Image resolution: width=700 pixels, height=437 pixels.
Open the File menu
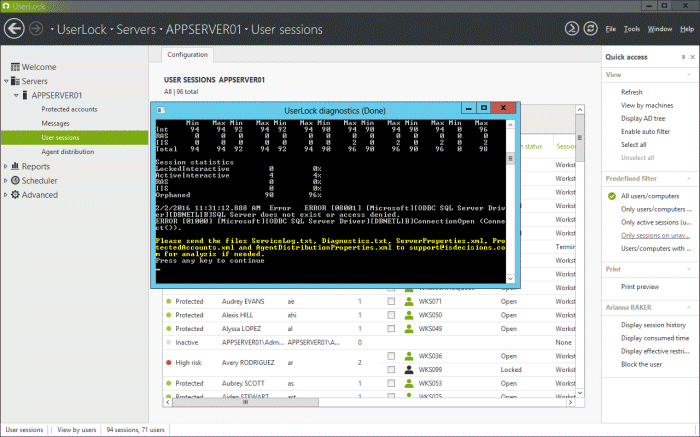(x=610, y=29)
